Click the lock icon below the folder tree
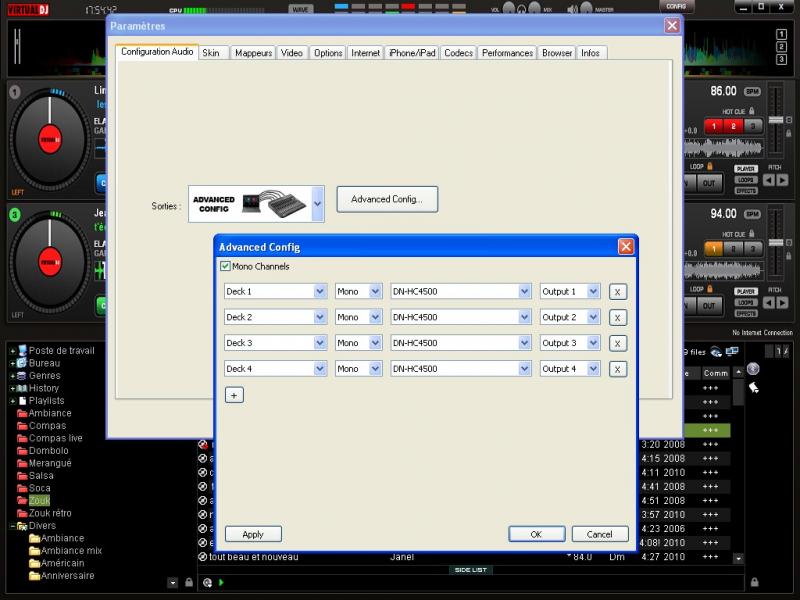800x600 pixels. (188, 582)
